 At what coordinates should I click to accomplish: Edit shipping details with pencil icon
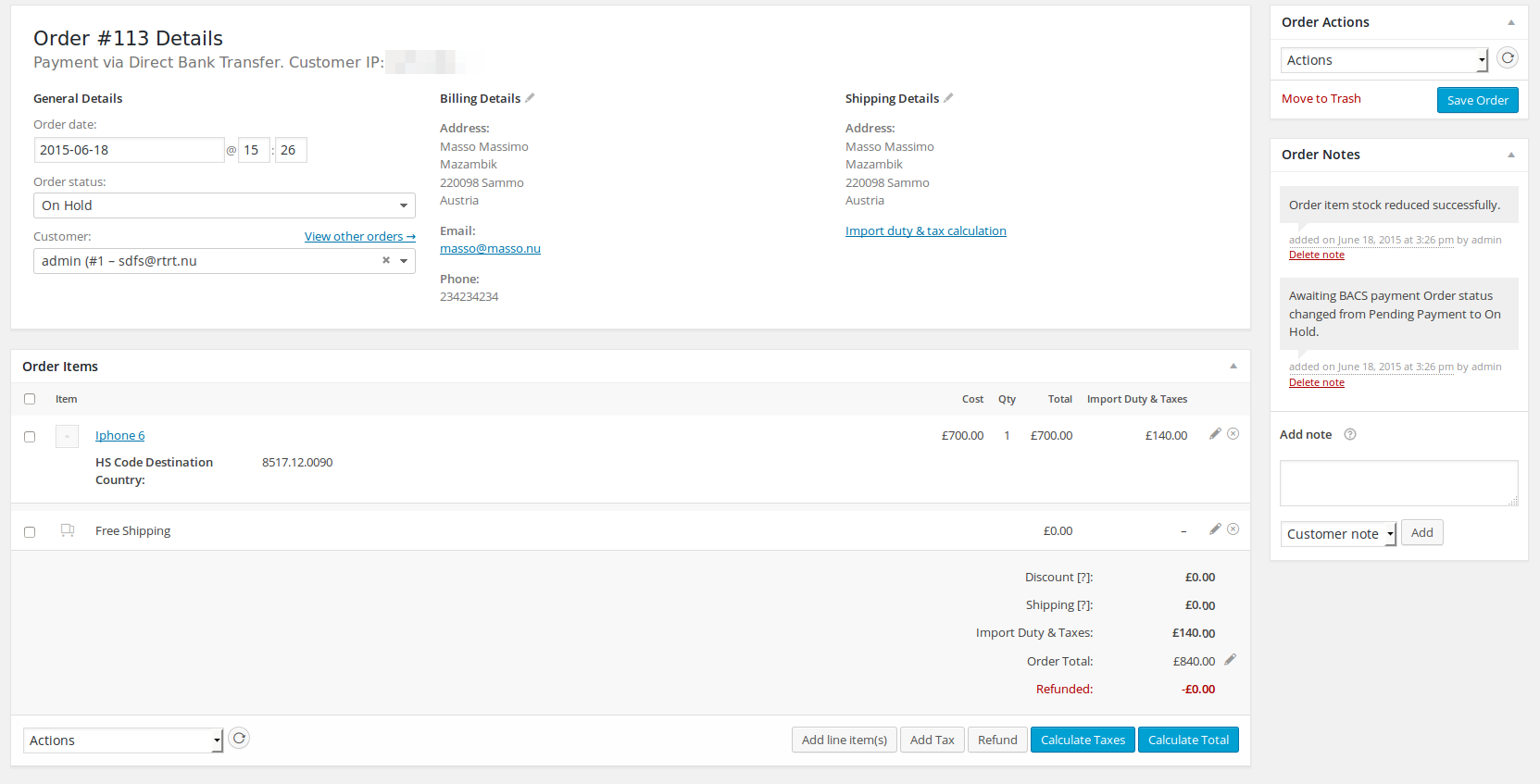pyautogui.click(x=948, y=98)
